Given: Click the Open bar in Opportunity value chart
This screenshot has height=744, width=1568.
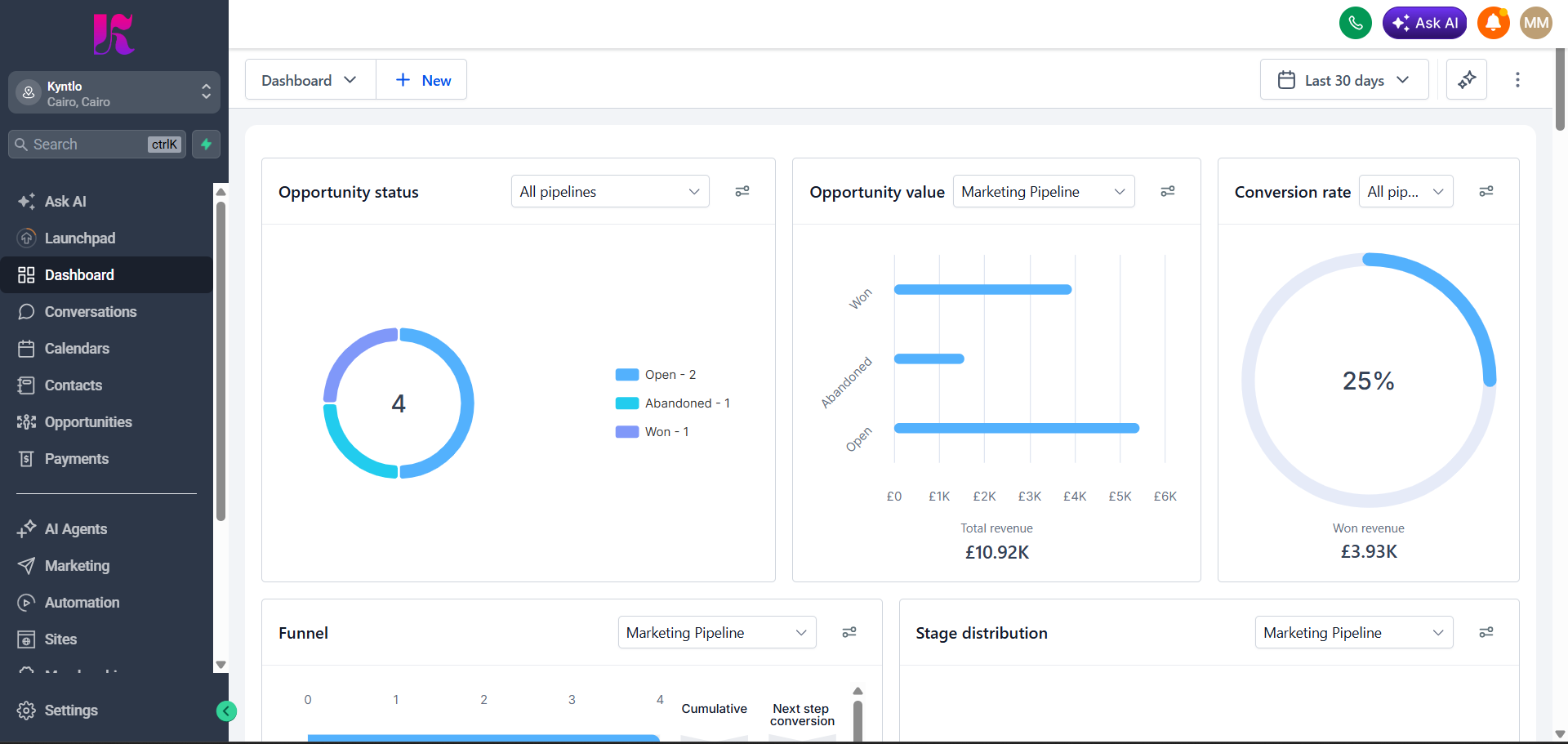Looking at the screenshot, I should pyautogui.click(x=1017, y=428).
